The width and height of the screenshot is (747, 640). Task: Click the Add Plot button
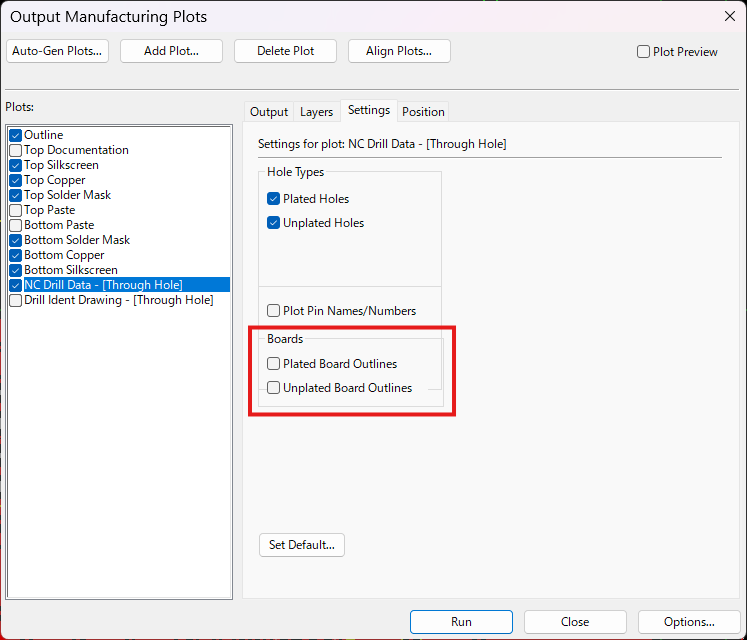click(x=171, y=51)
